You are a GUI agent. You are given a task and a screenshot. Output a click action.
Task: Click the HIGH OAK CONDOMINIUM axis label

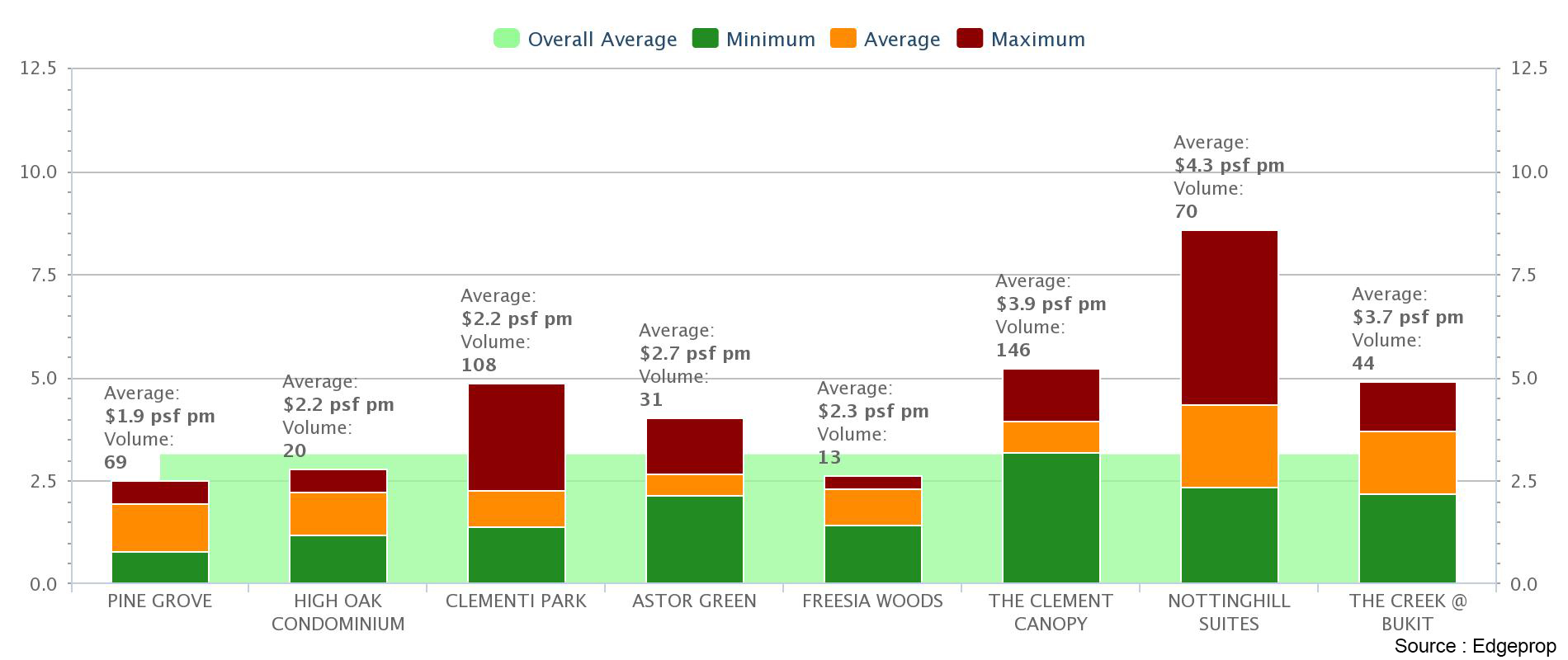click(338, 612)
